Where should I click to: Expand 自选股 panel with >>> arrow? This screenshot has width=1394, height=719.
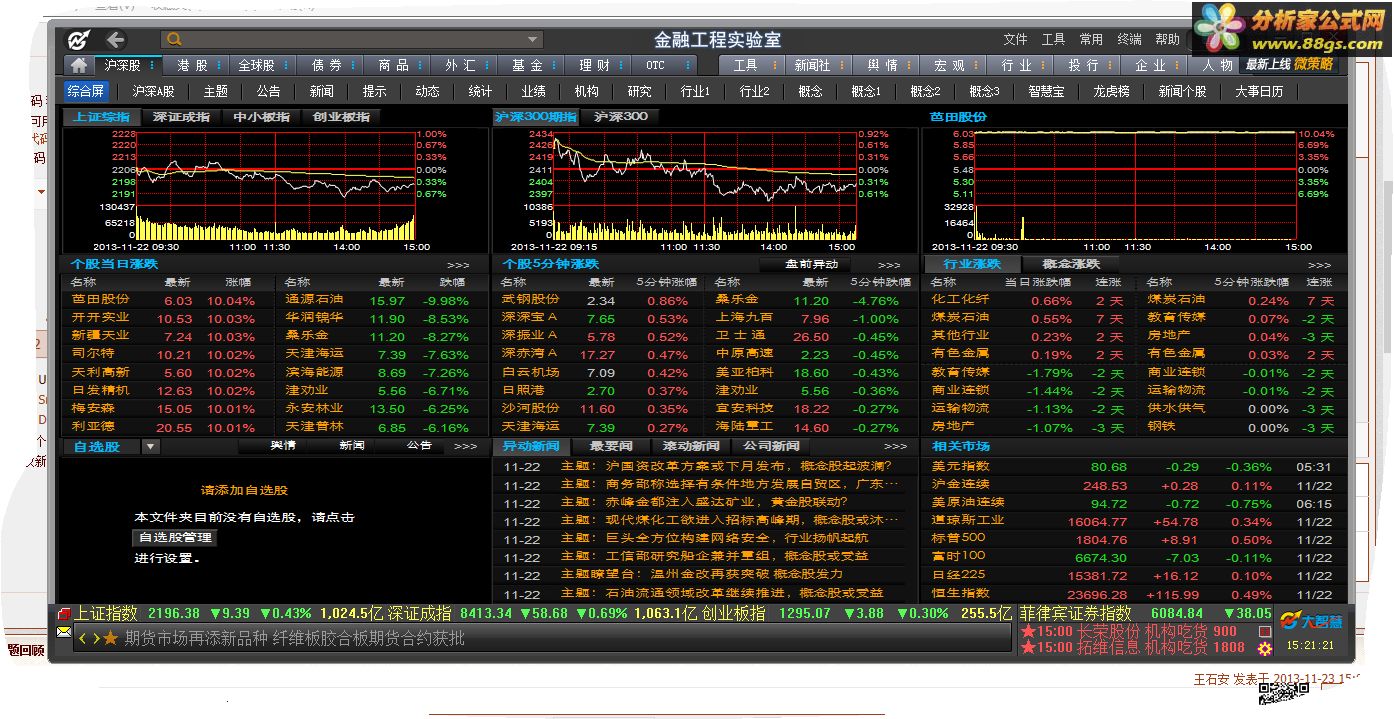pos(466,447)
